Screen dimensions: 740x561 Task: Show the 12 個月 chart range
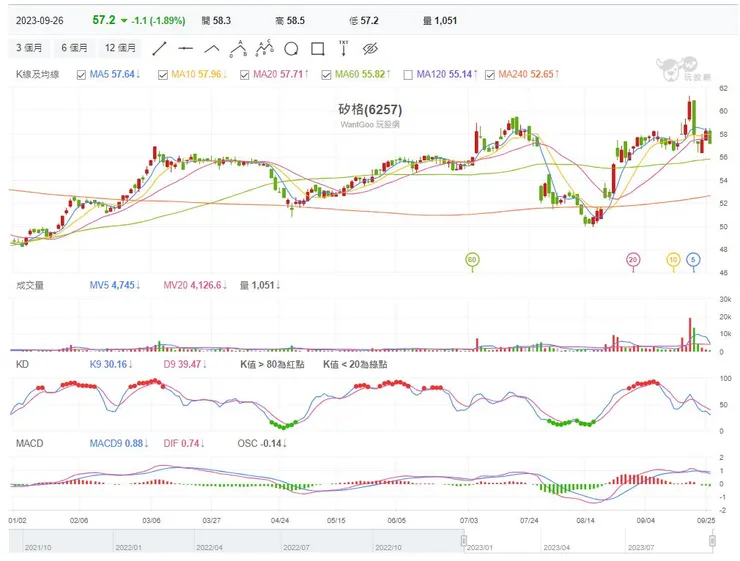pyautogui.click(x=121, y=48)
